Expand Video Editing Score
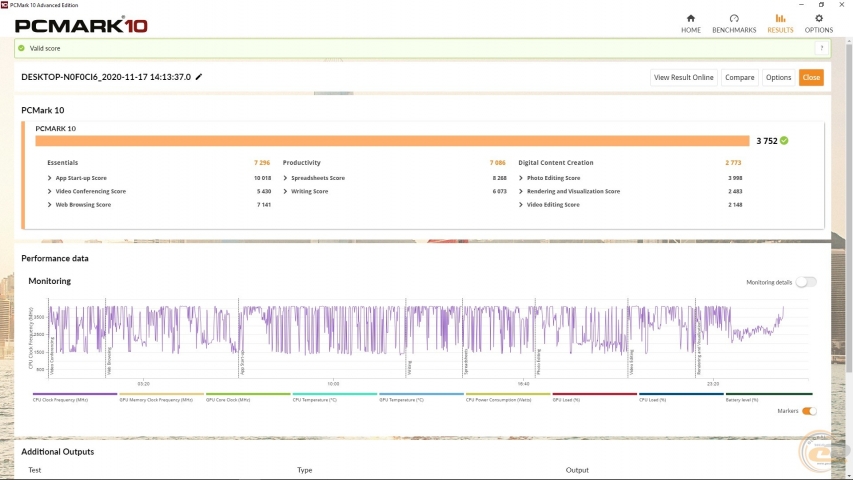This screenshot has height=480, width=853. (x=521, y=205)
